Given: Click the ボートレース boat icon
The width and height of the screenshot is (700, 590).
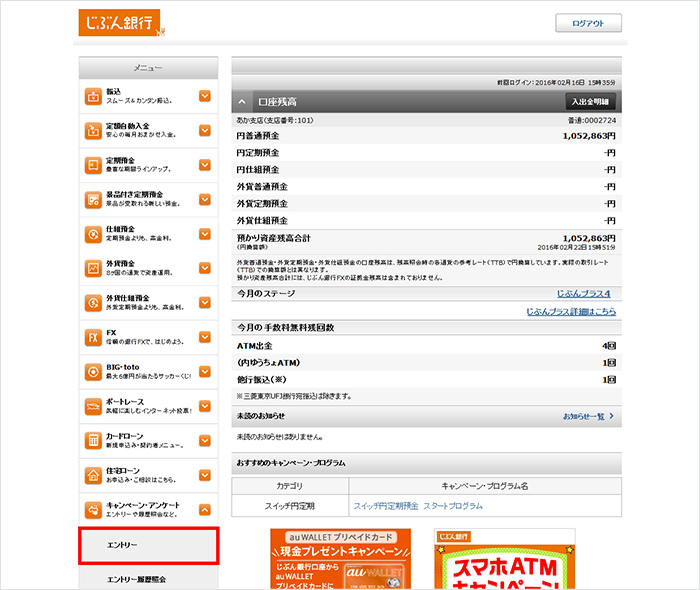Looking at the screenshot, I should 93,406.
